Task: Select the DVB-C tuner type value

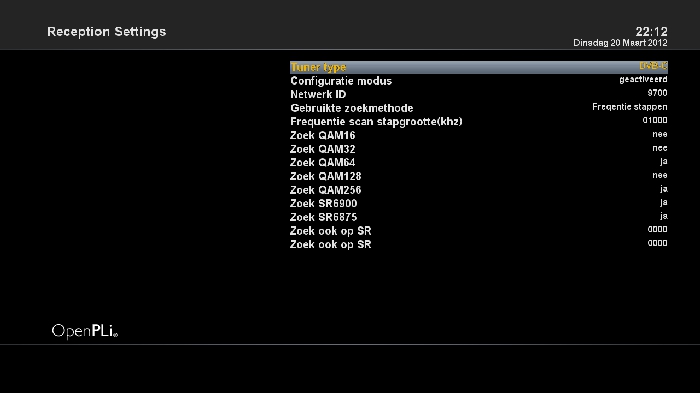Action: [x=653, y=66]
